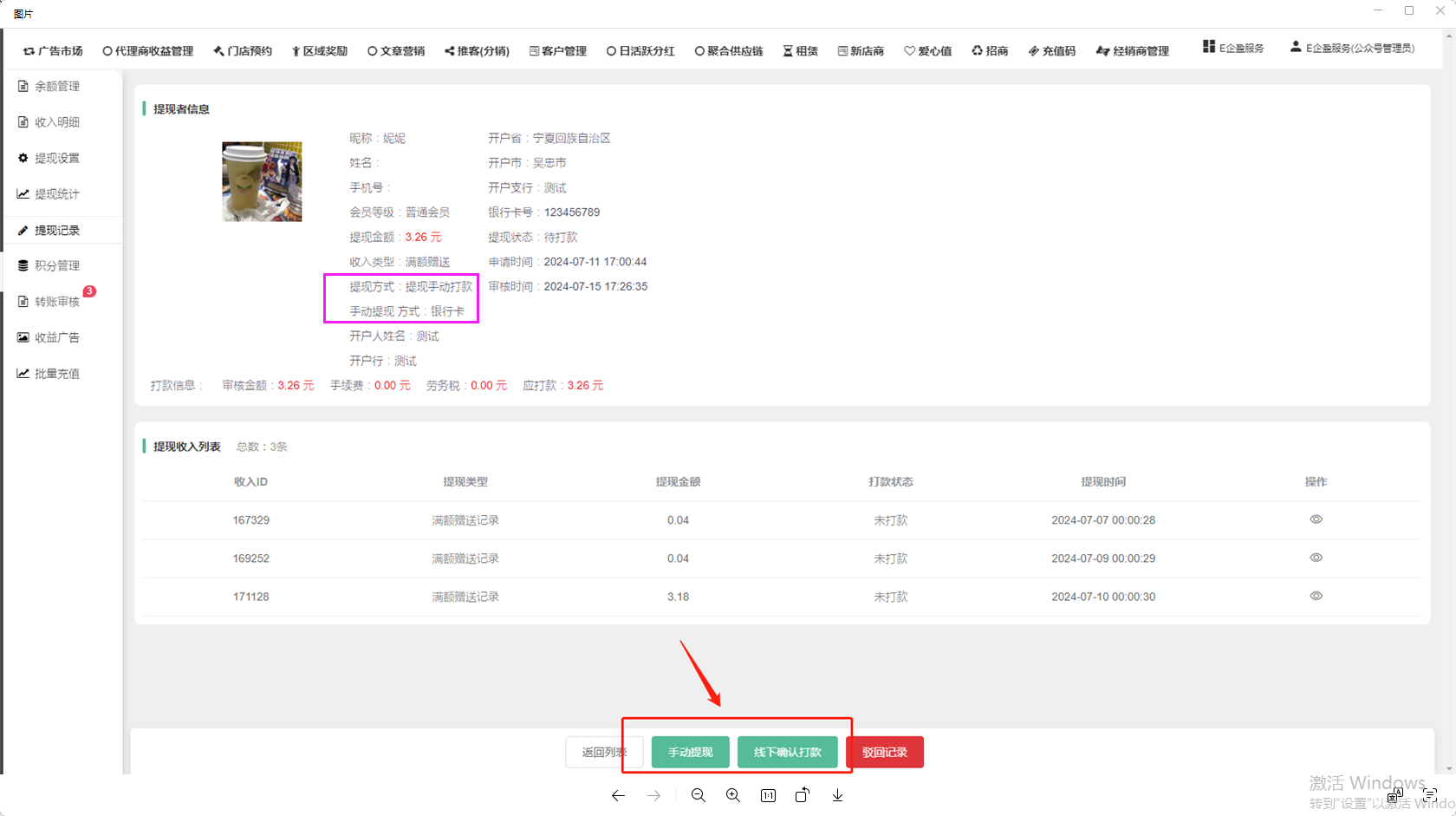View details of income ID 169252
Viewport: 1456px width, 816px height.
[x=1316, y=558]
